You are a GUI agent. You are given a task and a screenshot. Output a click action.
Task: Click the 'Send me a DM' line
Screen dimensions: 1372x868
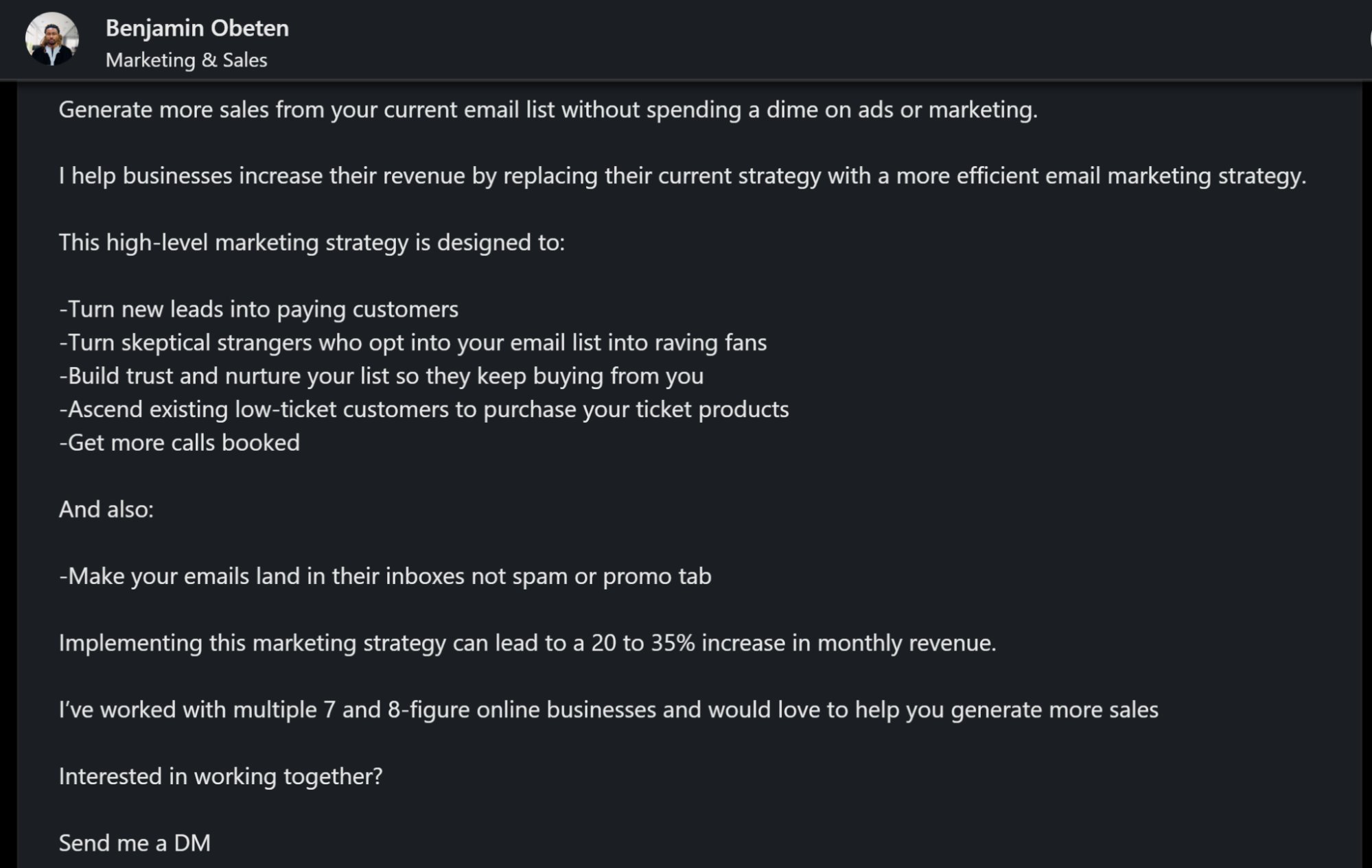point(135,843)
